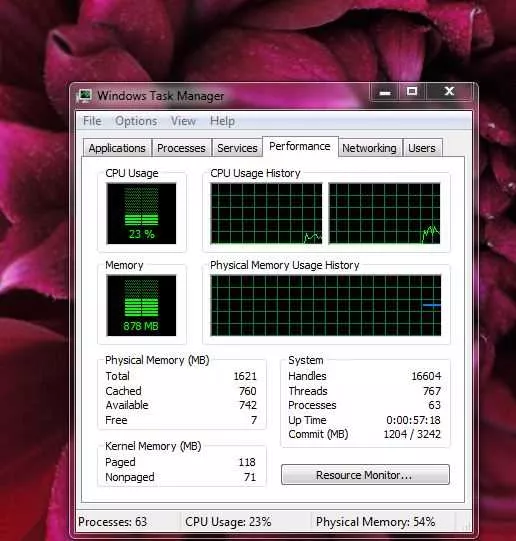Switch to the Services tab
Screen dimensions: 516x541
237,148
